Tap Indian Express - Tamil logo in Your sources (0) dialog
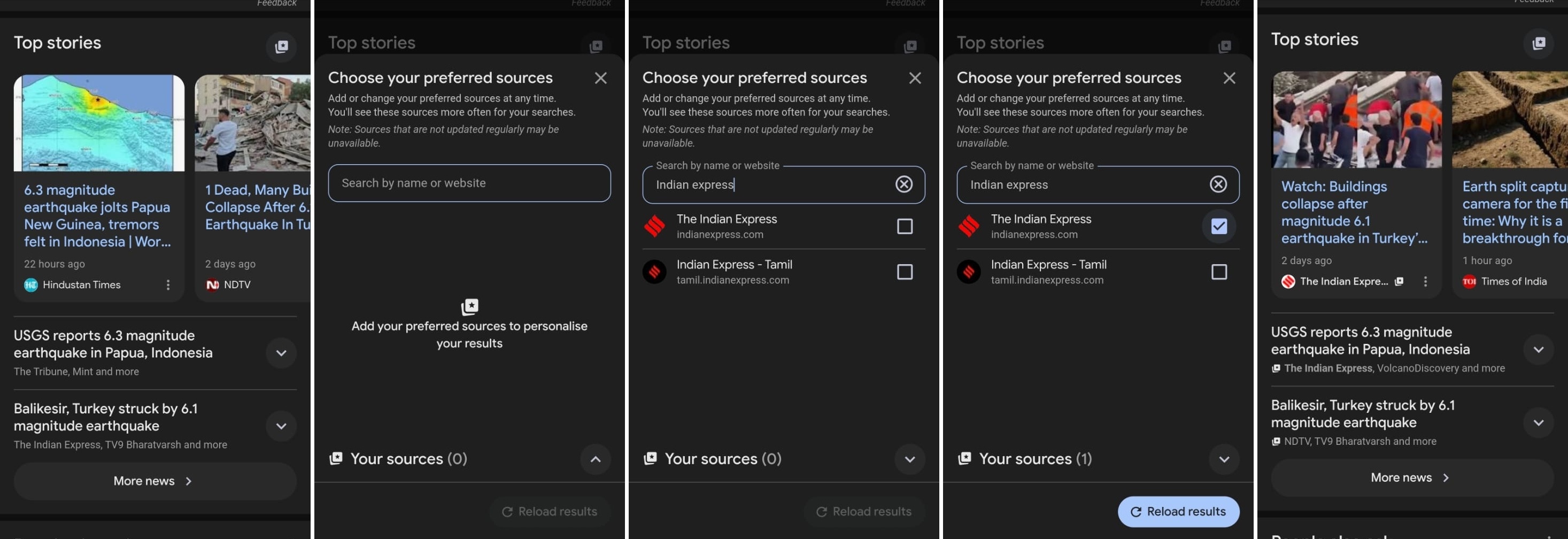Screen dimensions: 1568x539 click(654, 272)
